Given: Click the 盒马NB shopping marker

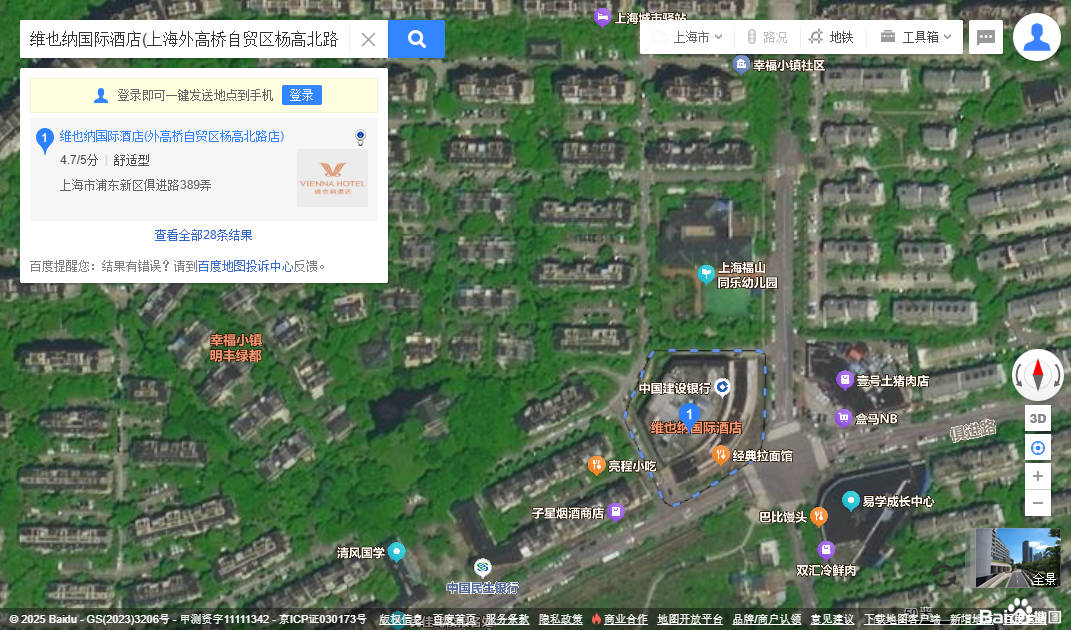Looking at the screenshot, I should 844,418.
